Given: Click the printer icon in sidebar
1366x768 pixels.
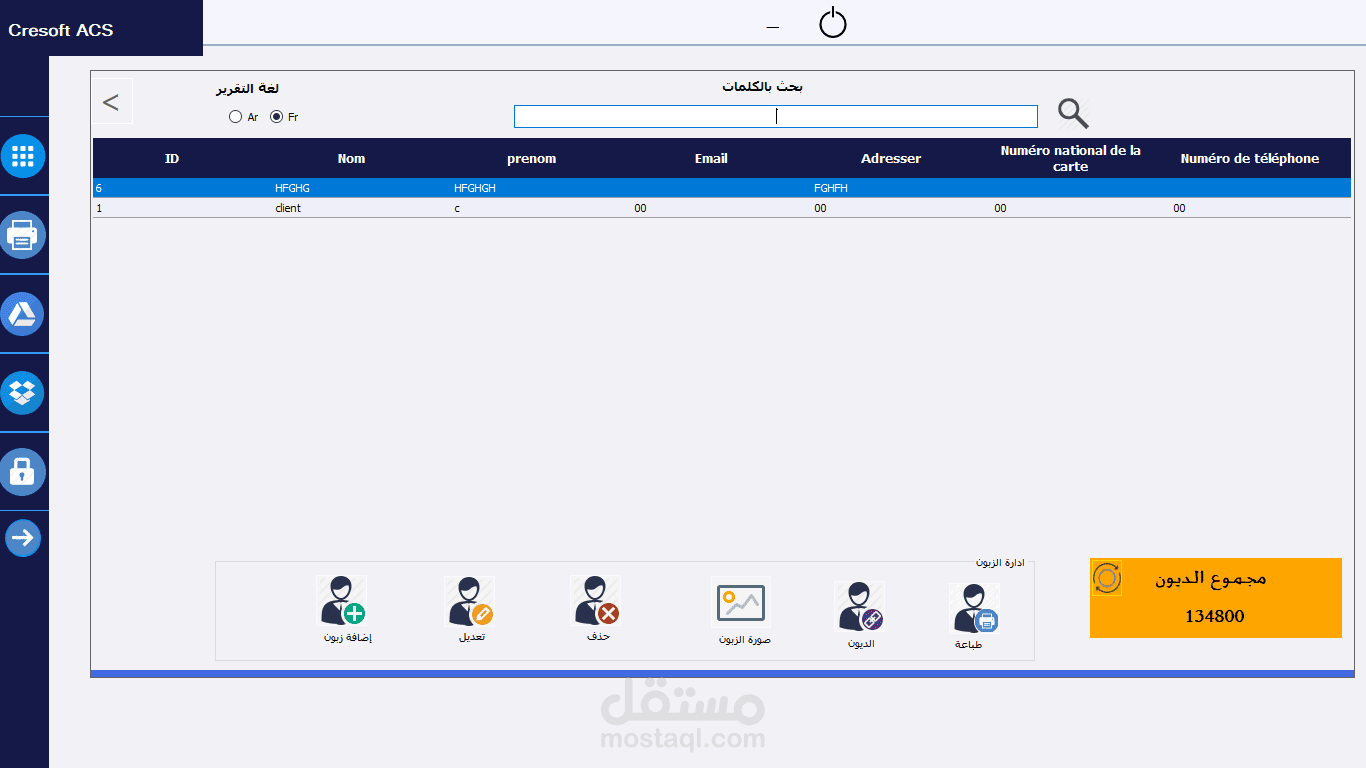Looking at the screenshot, I should [x=23, y=235].
